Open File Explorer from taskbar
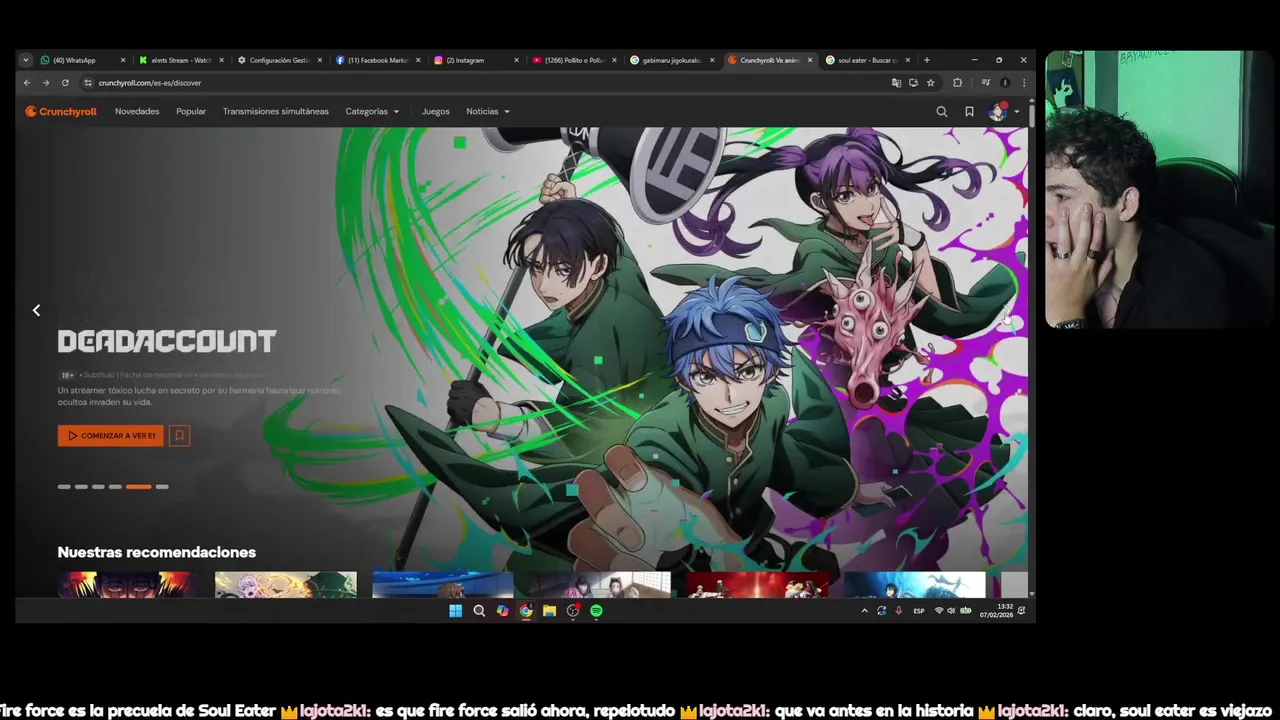The width and height of the screenshot is (1280, 720). coord(549,611)
